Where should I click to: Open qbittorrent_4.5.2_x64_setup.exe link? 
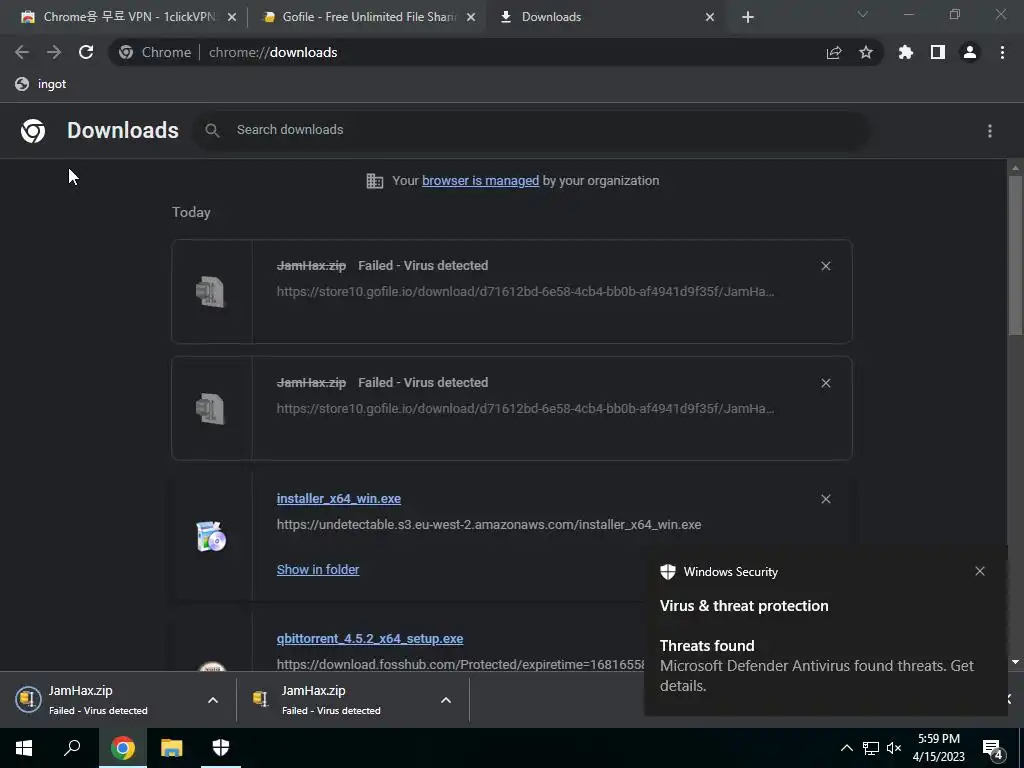point(370,639)
